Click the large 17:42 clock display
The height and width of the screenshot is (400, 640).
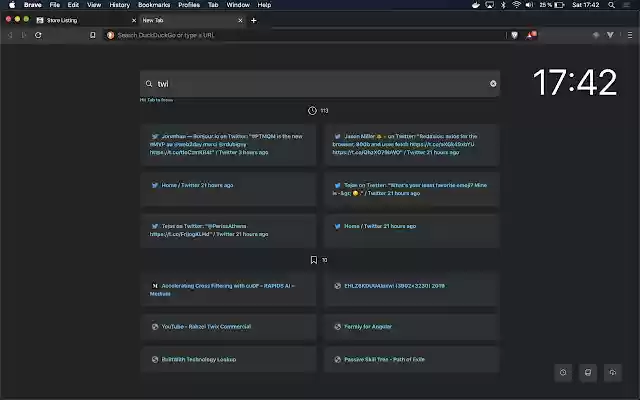pyautogui.click(x=575, y=82)
